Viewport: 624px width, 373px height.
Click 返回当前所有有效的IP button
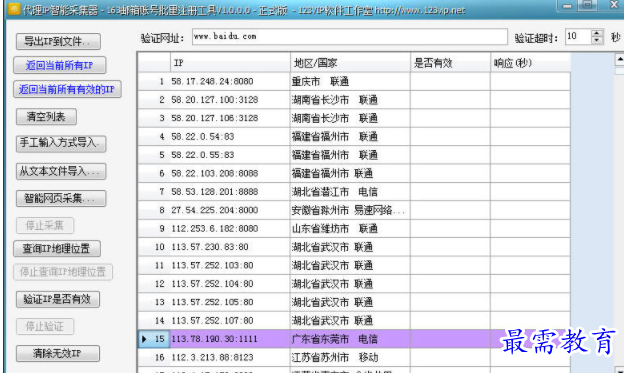pyautogui.click(x=67, y=89)
